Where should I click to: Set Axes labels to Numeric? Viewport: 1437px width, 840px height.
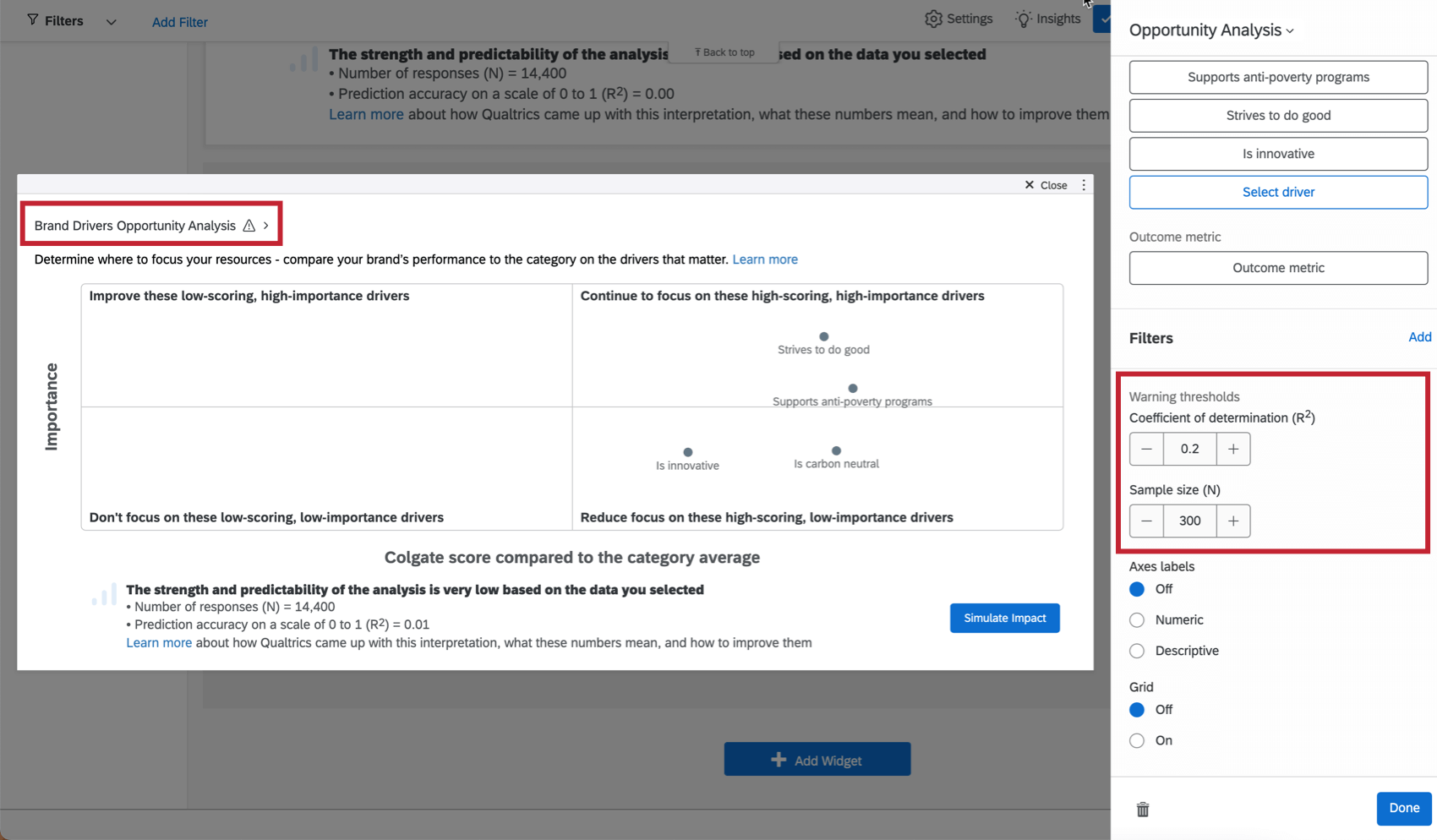click(1137, 619)
